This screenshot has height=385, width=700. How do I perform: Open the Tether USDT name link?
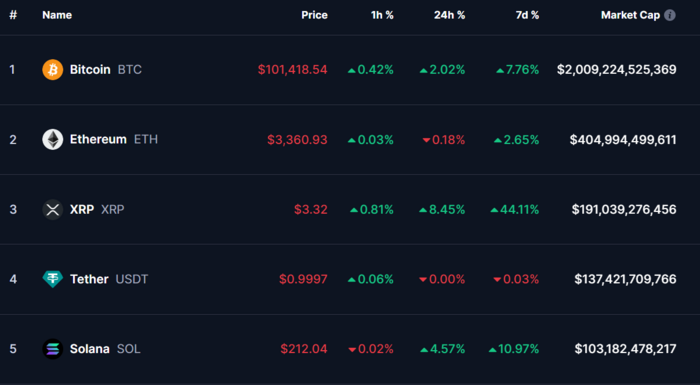[x=109, y=279]
